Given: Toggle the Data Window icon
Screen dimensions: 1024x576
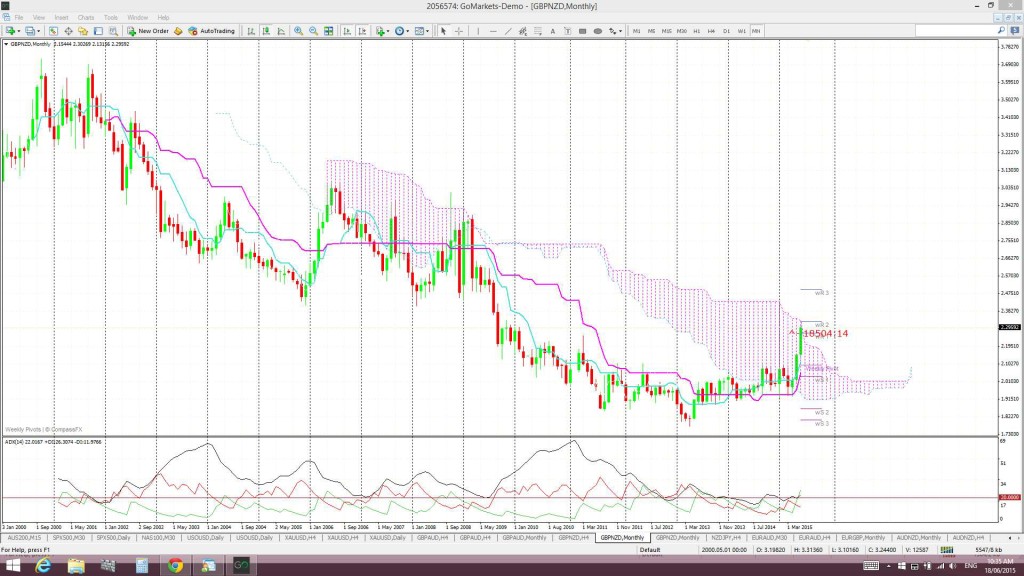Looking at the screenshot, I should click(x=68, y=31).
